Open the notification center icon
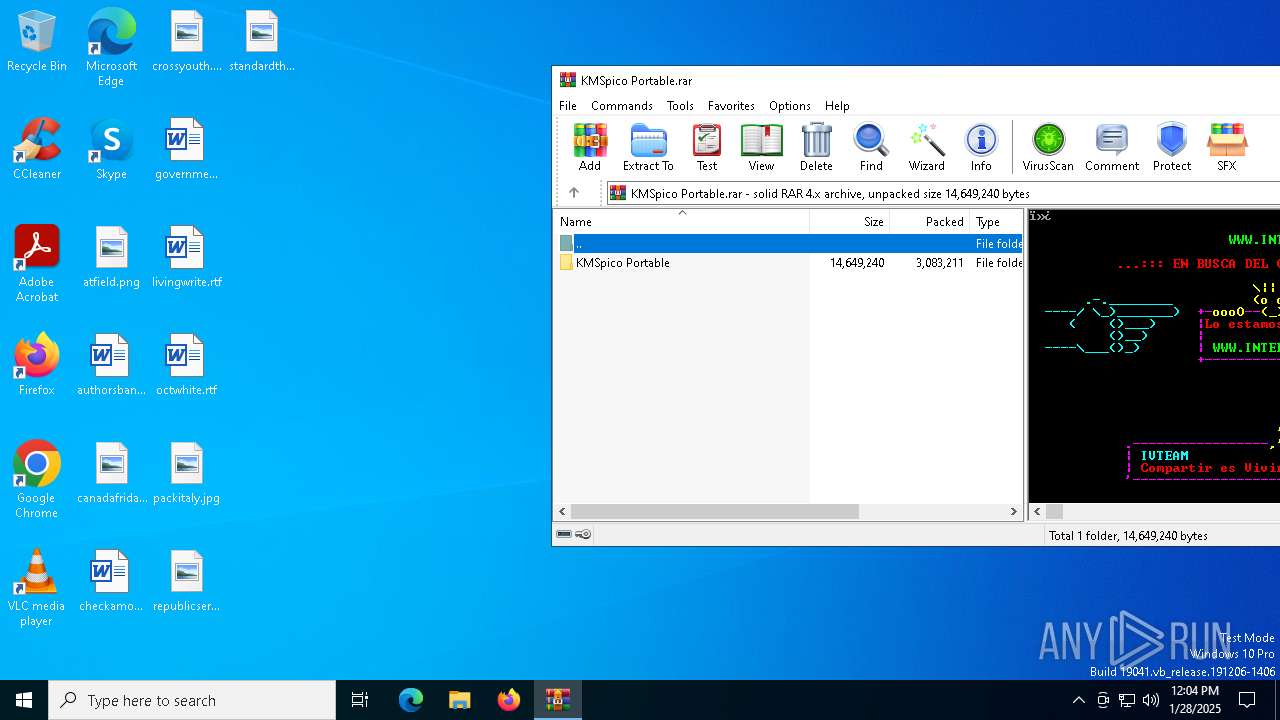The height and width of the screenshot is (720, 1280). pos(1247,700)
